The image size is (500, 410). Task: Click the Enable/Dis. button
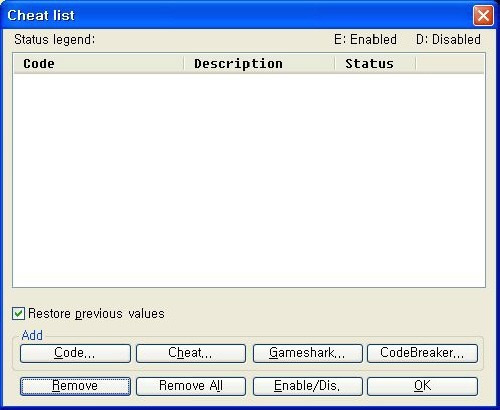[307, 386]
